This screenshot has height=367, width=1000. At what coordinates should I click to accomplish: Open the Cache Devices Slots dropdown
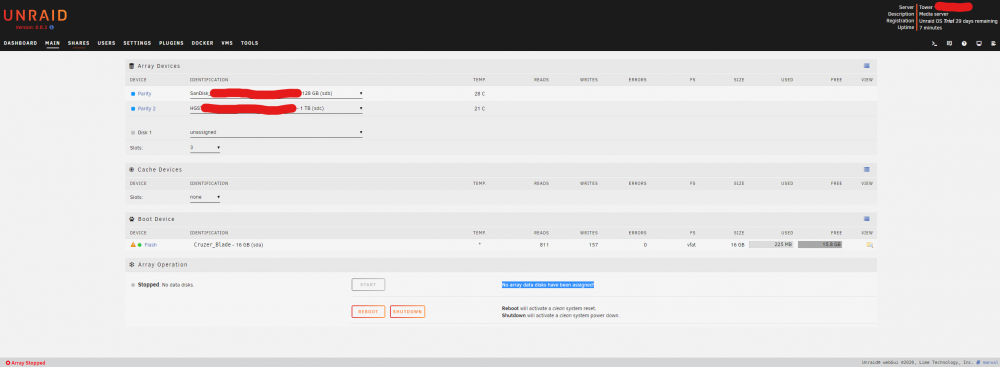(205, 197)
